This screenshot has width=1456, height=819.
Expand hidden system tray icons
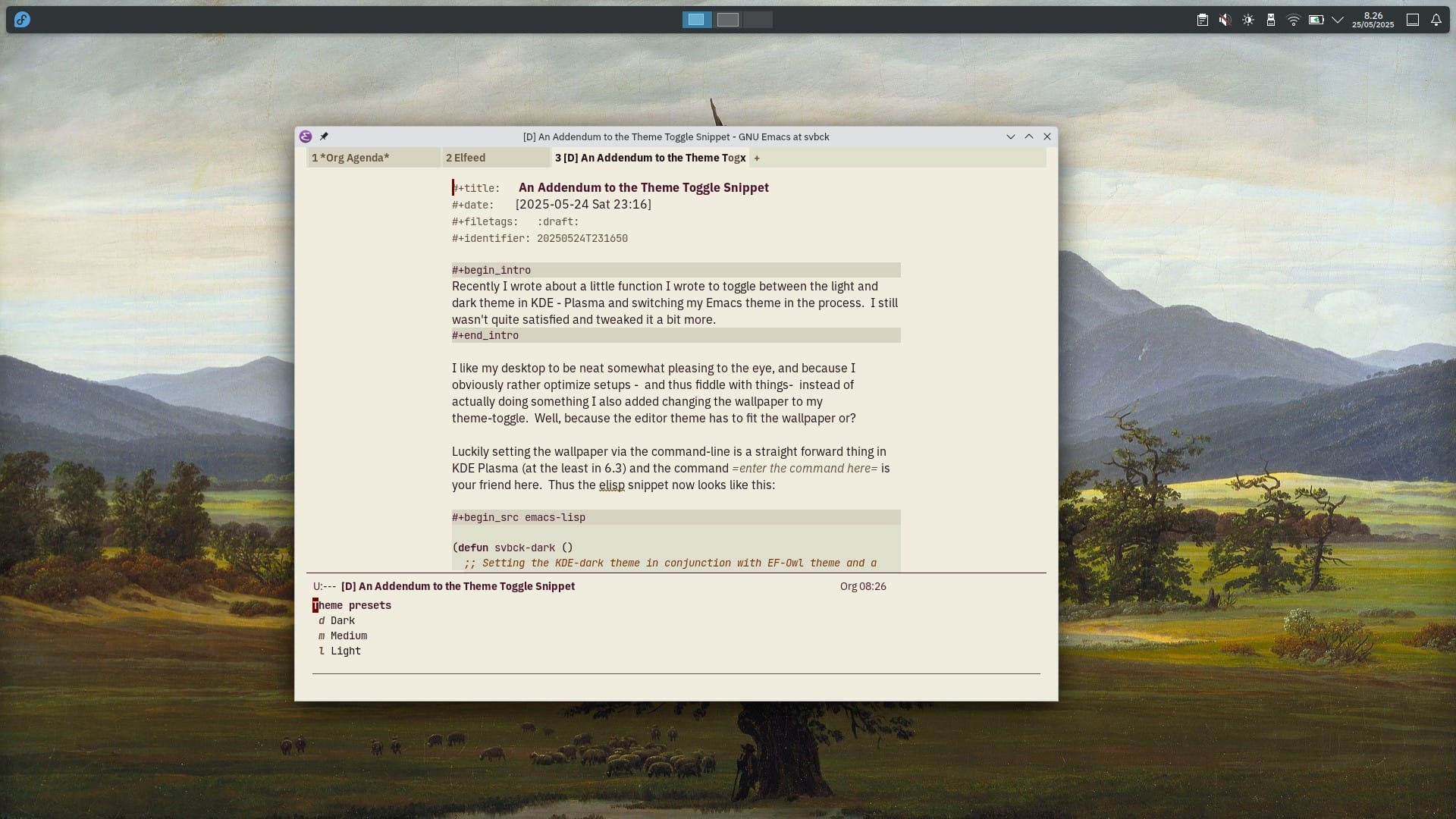click(x=1338, y=20)
